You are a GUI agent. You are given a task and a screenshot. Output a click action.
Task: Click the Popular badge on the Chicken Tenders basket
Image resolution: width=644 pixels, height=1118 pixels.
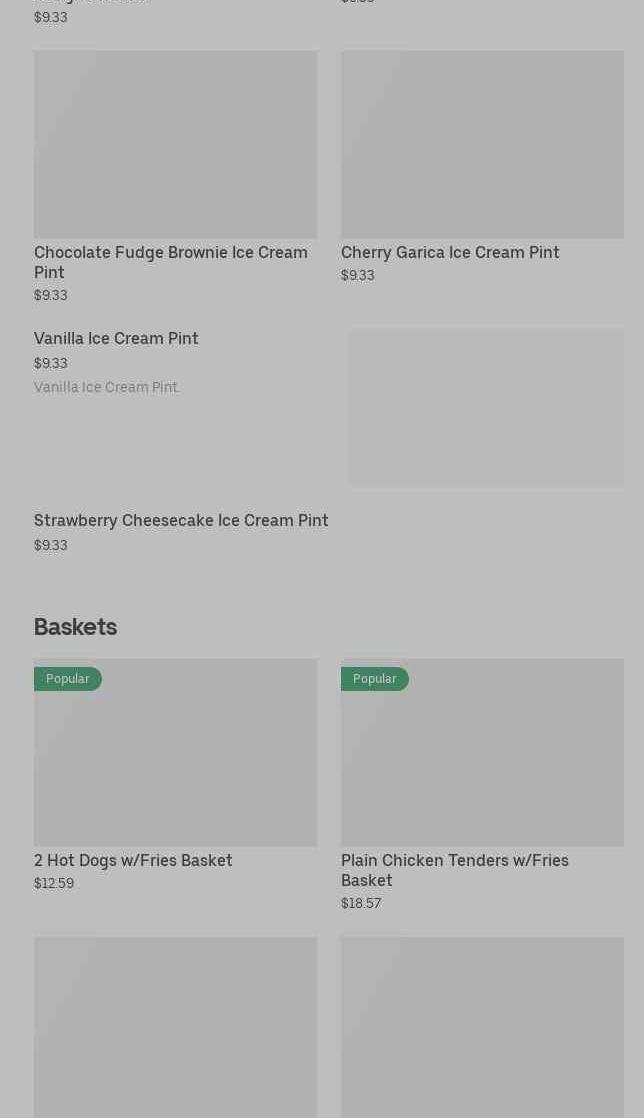click(375, 679)
